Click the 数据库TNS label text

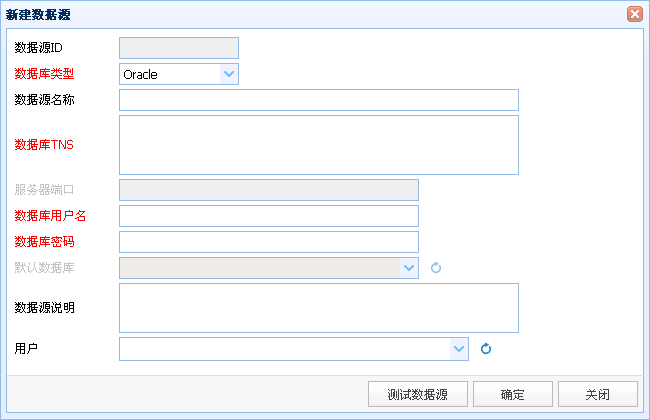tap(44, 145)
